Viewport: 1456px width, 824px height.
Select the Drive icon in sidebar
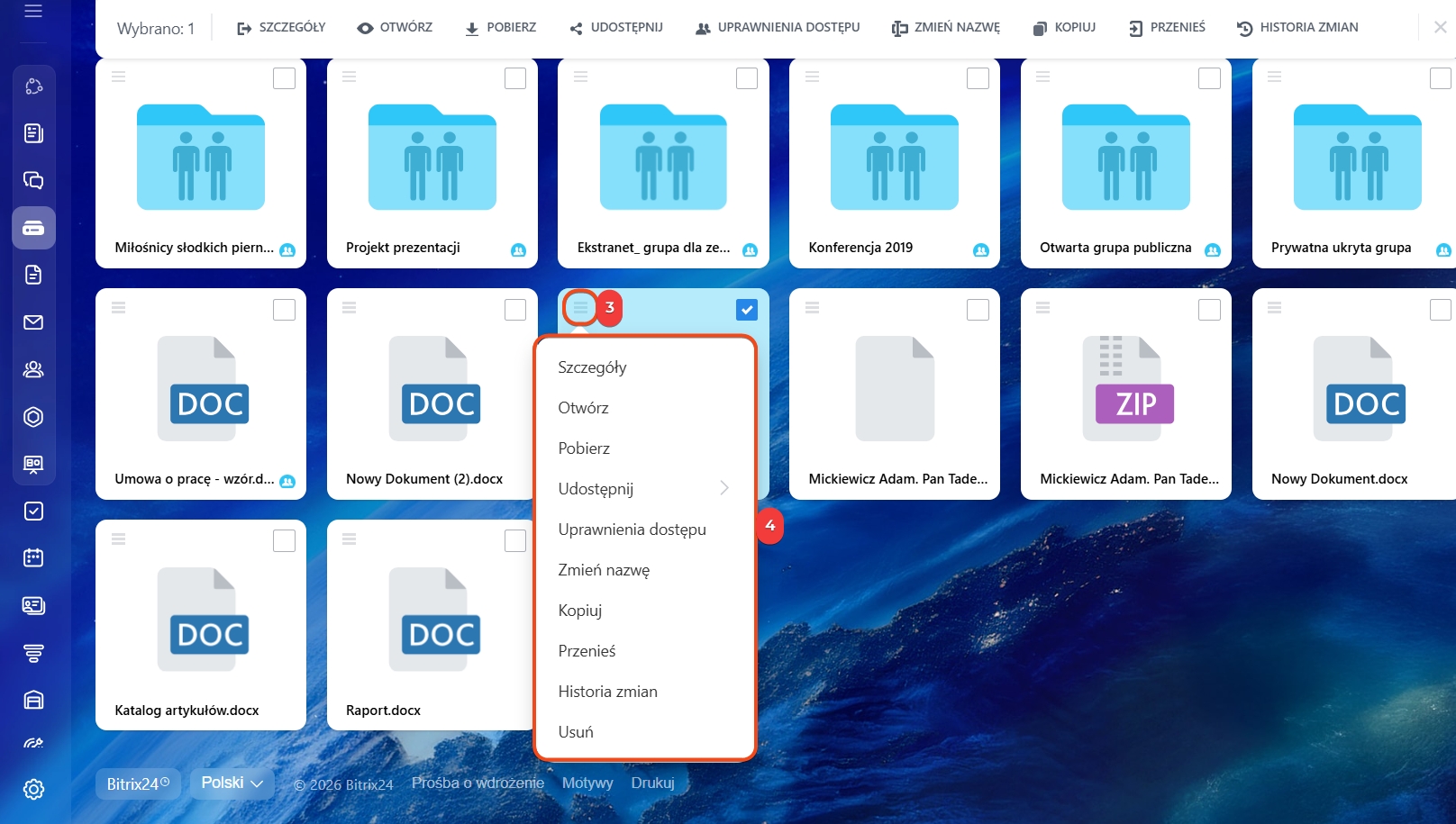coord(33,228)
